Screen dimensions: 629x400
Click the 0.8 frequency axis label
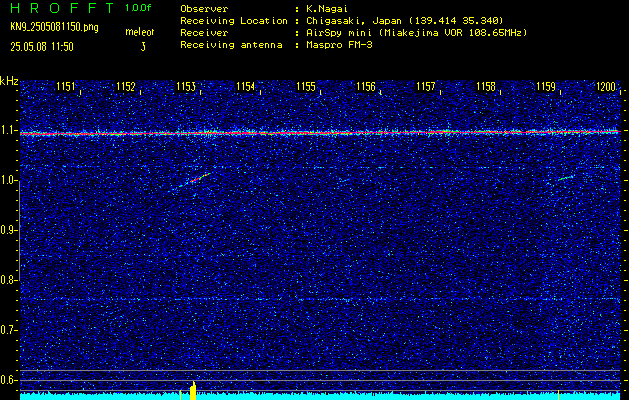[x=7, y=280]
